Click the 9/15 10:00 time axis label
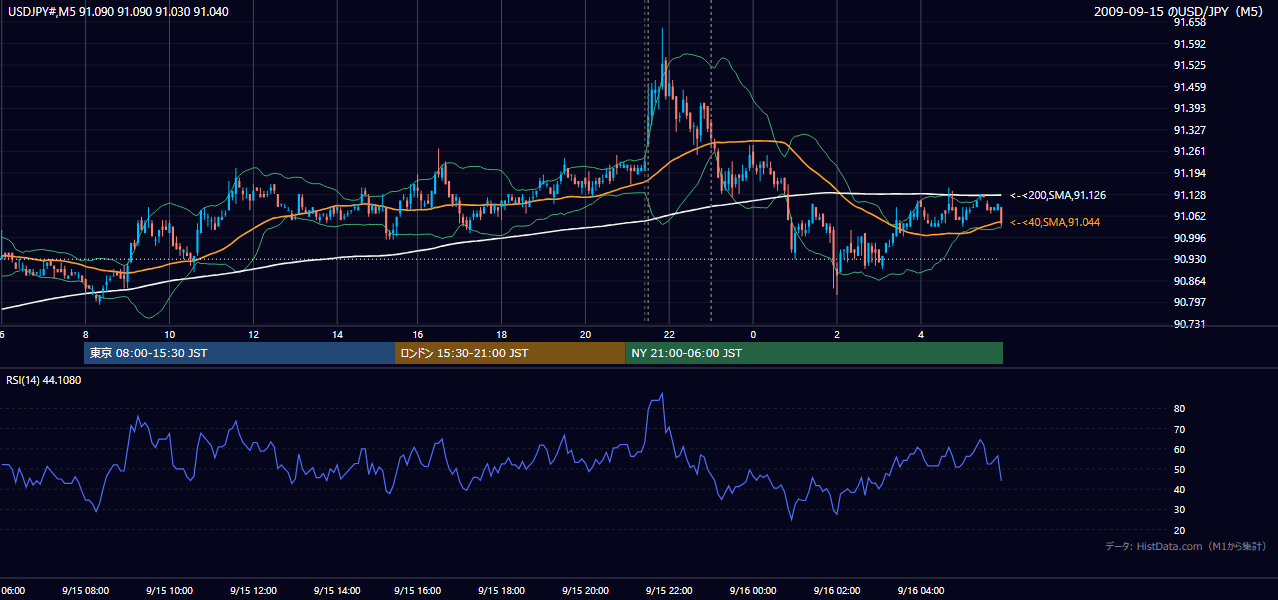This screenshot has height=600, width=1278. [x=169, y=590]
